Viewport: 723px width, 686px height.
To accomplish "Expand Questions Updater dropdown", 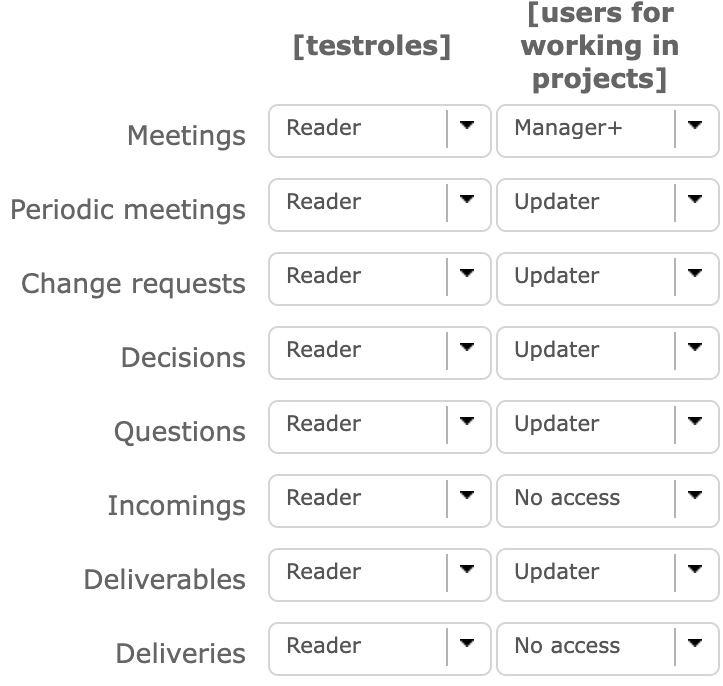I will (607, 426).
